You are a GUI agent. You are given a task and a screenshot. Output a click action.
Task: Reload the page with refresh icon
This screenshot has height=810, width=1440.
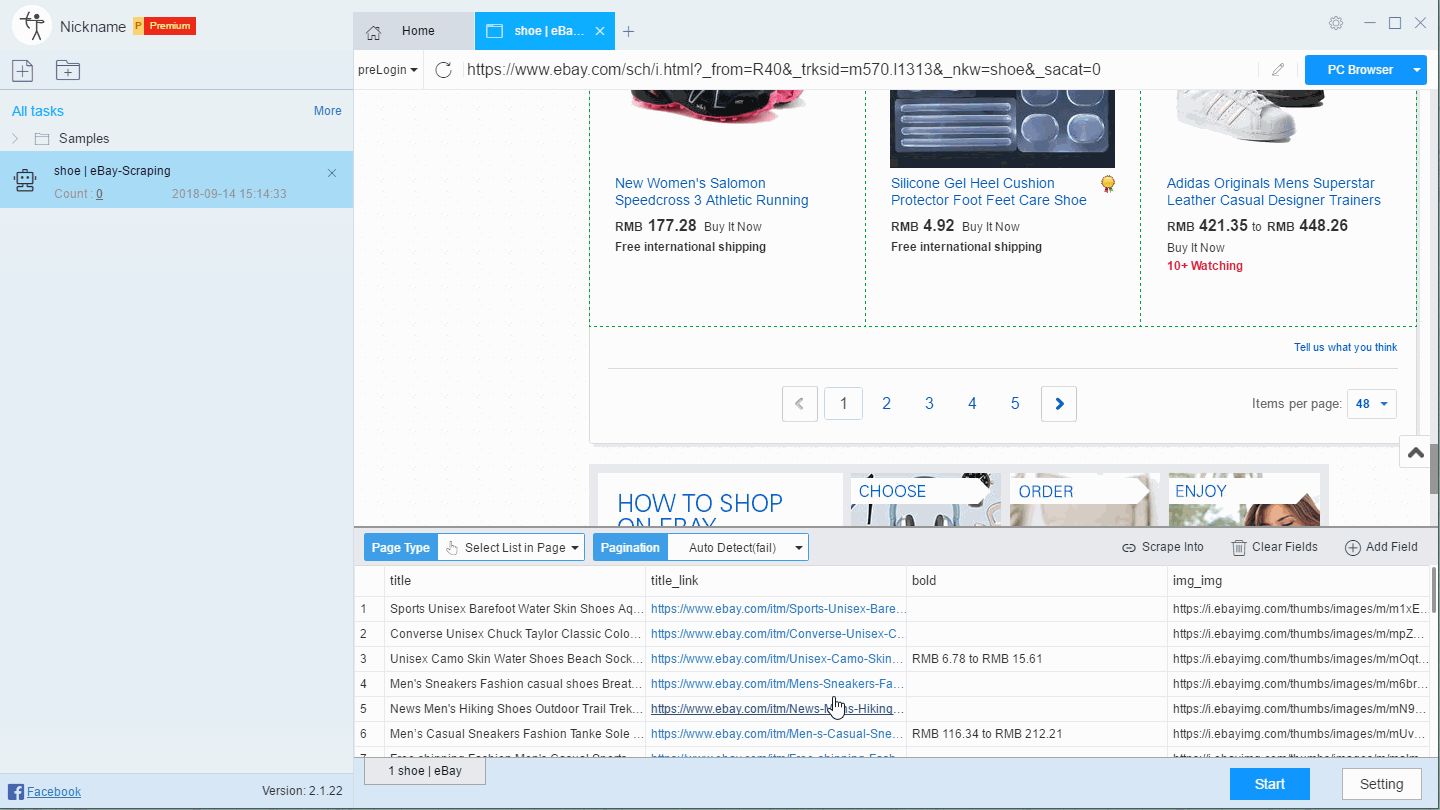pos(444,70)
